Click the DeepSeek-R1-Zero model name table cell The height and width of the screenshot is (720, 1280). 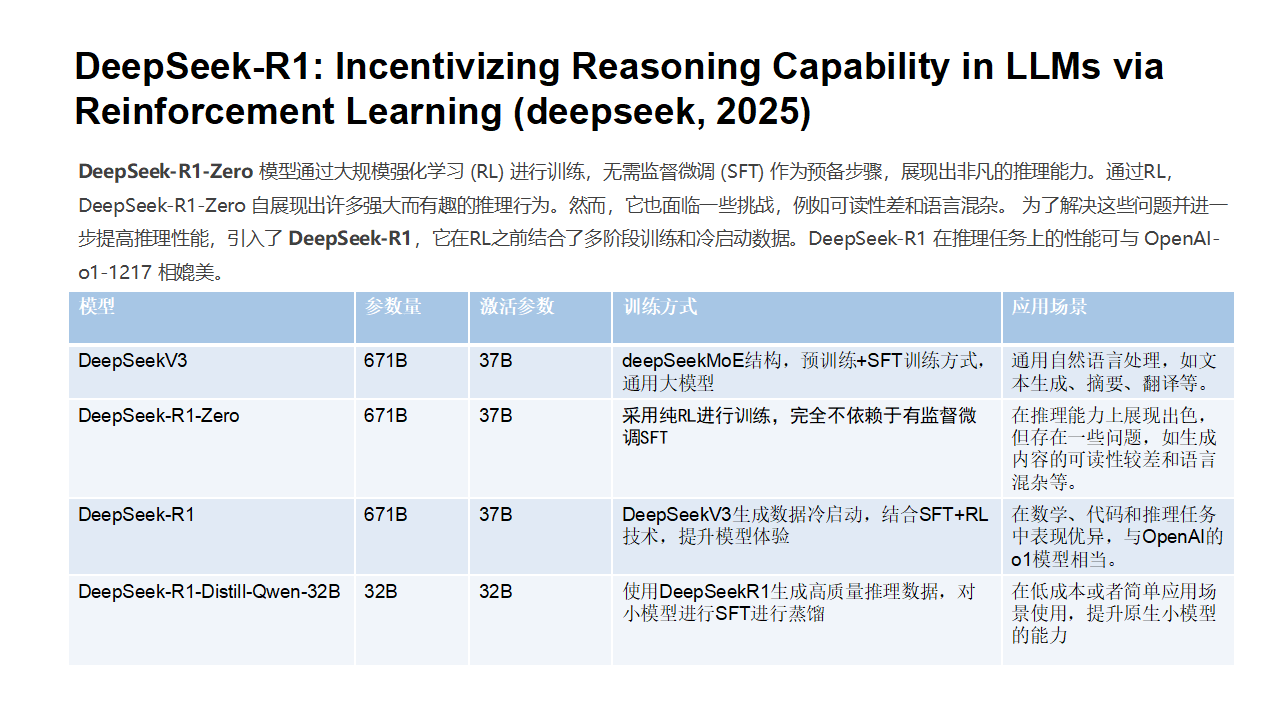point(212,448)
